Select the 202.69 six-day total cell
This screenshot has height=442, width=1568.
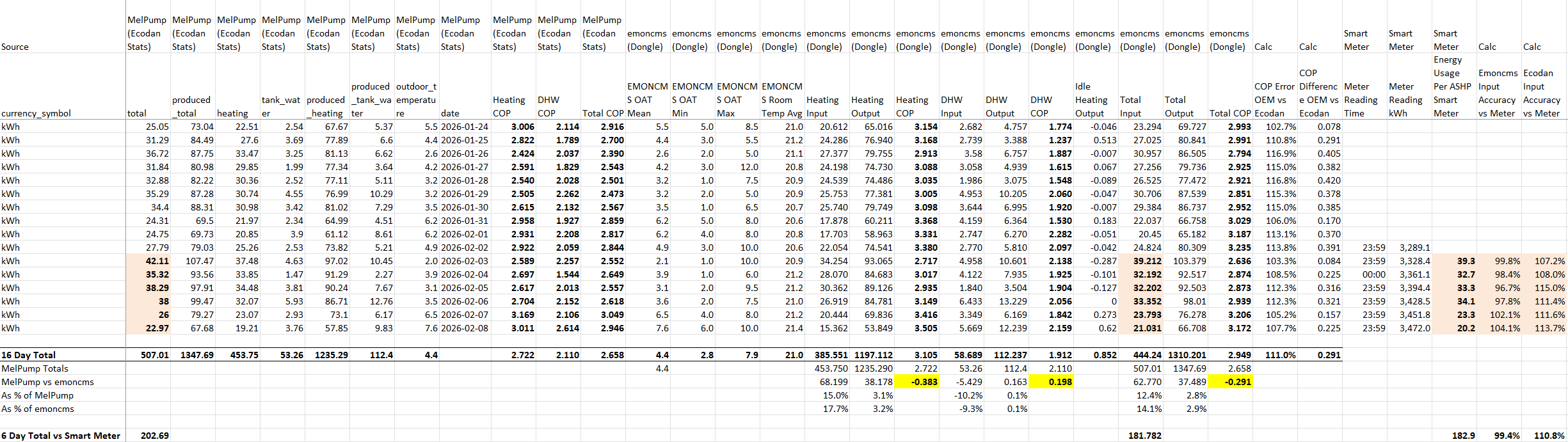154,436
